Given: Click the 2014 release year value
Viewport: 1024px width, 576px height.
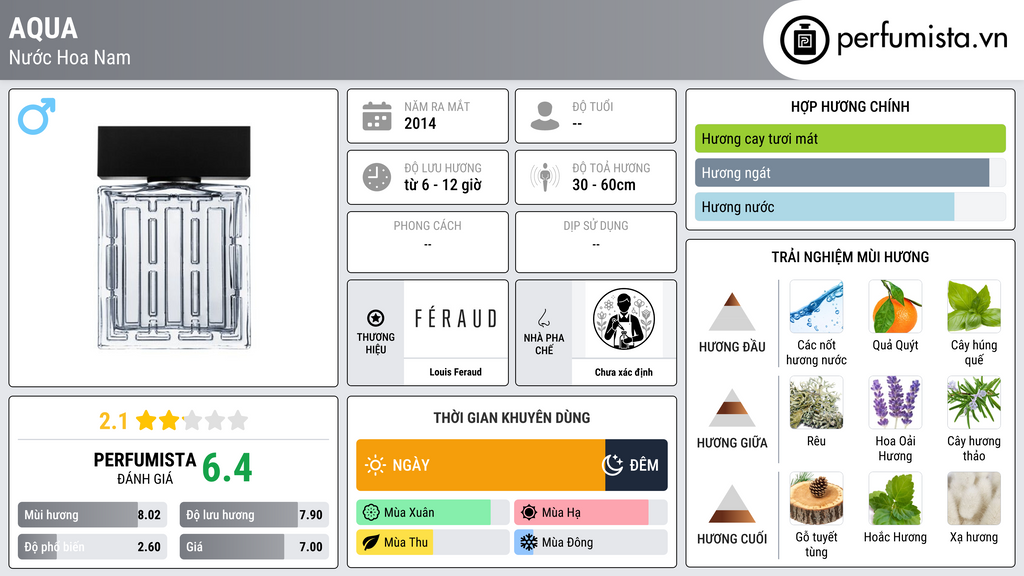Looking at the screenshot, I should [420, 123].
